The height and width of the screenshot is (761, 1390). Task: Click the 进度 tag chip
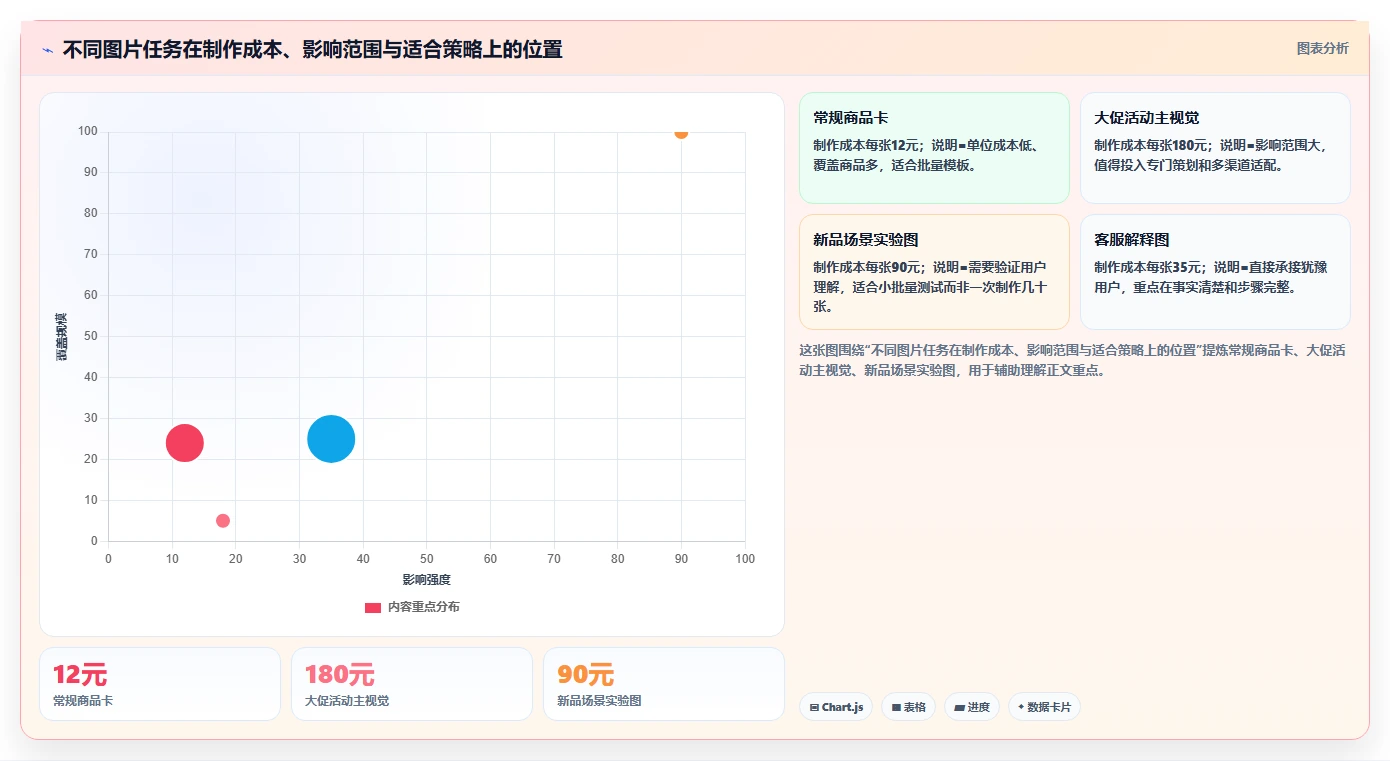972,707
